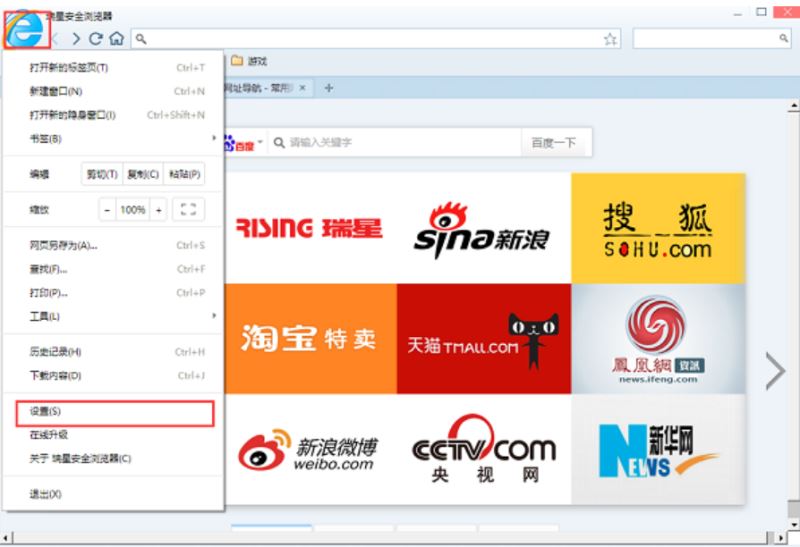
Task: Click the 百度一下 button
Action: (x=555, y=142)
